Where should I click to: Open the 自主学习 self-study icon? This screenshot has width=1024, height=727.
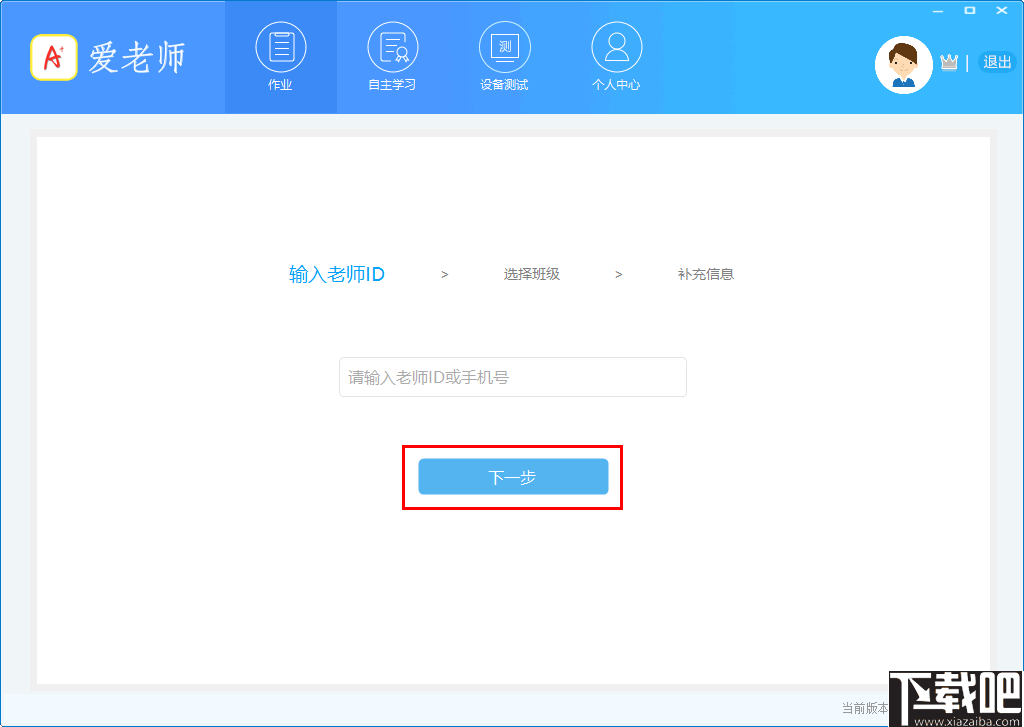(x=392, y=46)
